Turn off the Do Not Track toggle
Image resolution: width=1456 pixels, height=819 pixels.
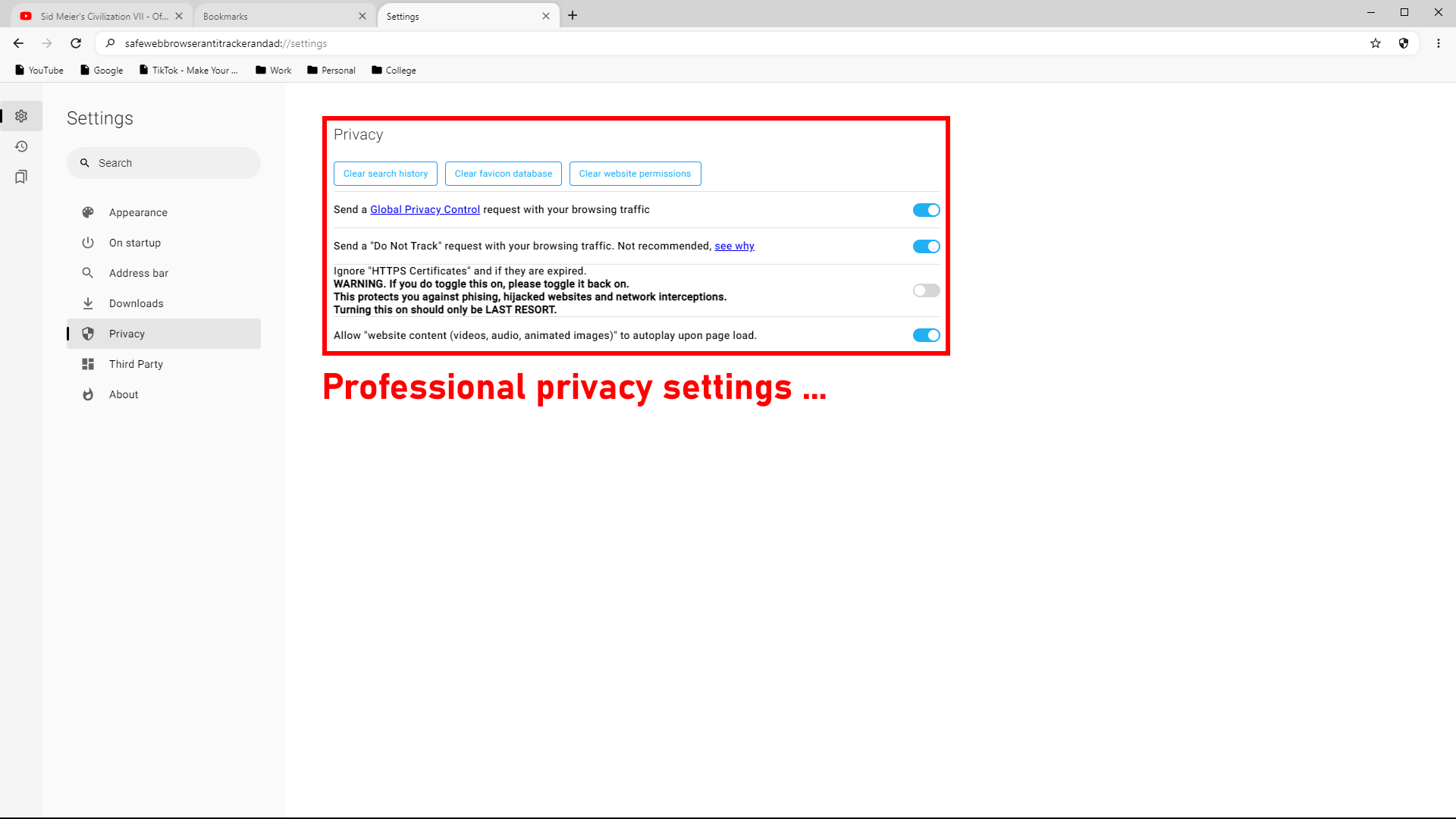tap(926, 246)
